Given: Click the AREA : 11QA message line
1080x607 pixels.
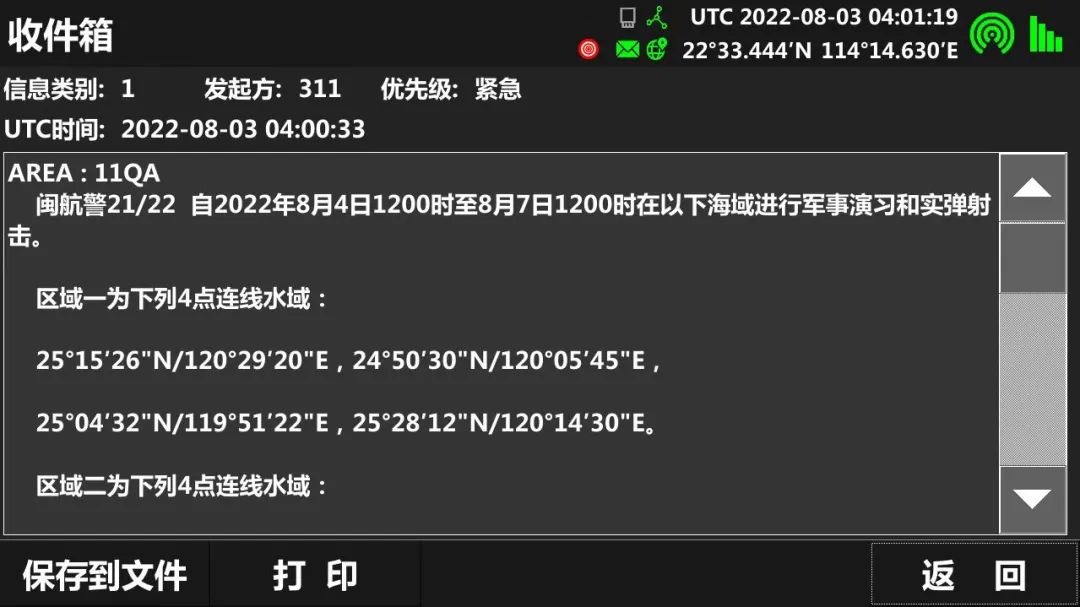Looking at the screenshot, I should pos(84,173).
